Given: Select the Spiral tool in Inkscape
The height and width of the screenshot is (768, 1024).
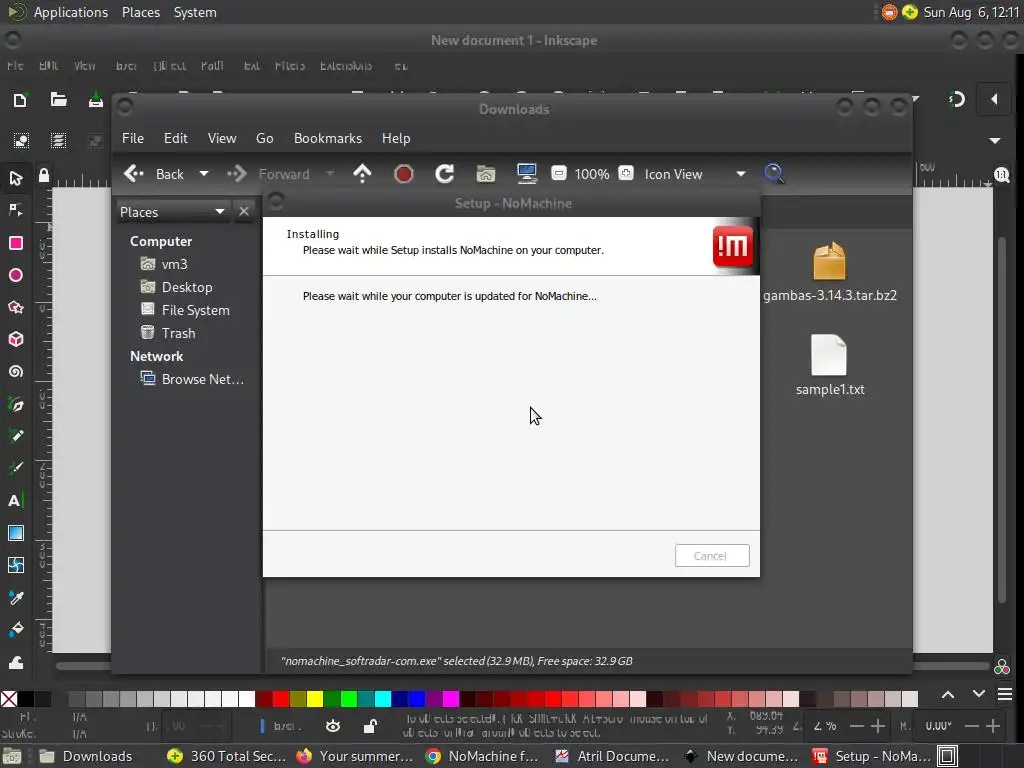Looking at the screenshot, I should click(x=16, y=371).
